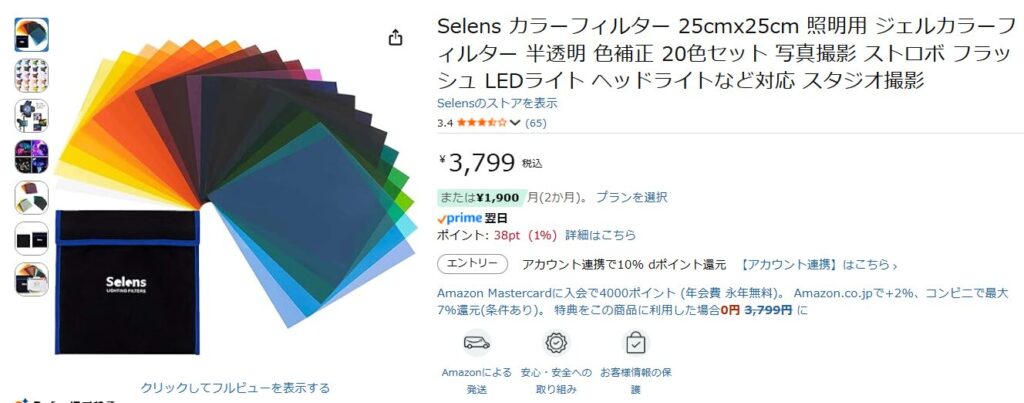Click the customer information protection bag icon
Image resolution: width=1024 pixels, height=403 pixels.
(635, 343)
